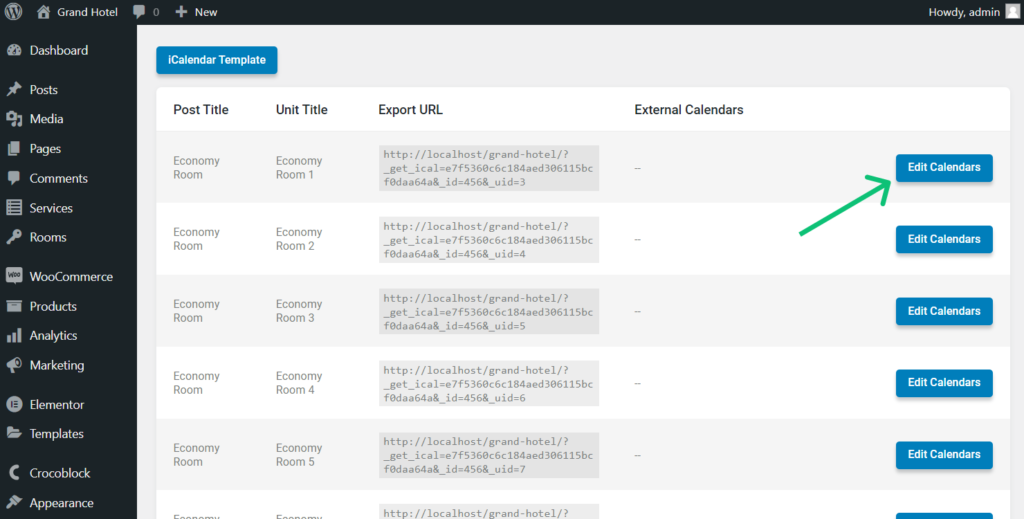Click the admin avatar icon
The width and height of the screenshot is (1024, 519).
[x=1012, y=12]
